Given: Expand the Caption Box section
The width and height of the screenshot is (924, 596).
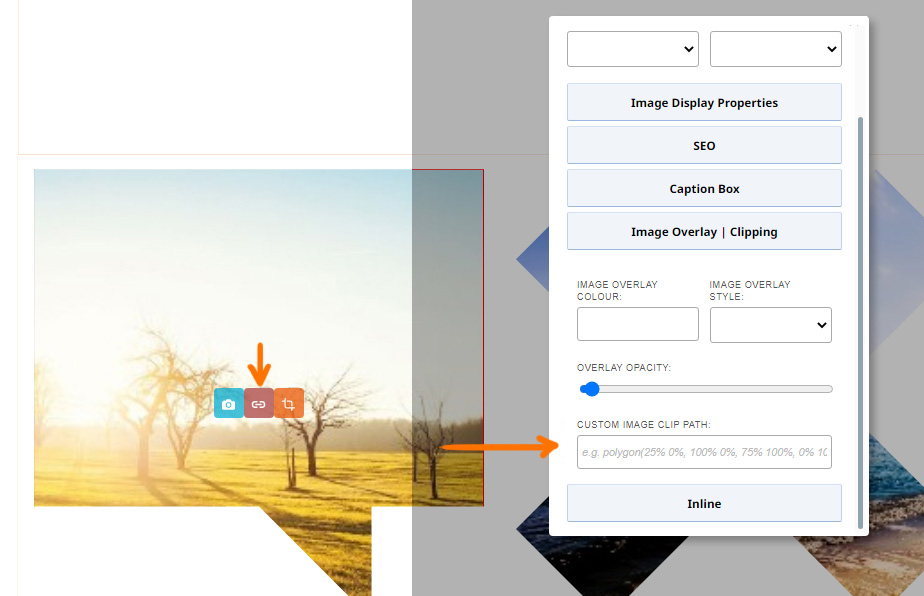Looking at the screenshot, I should click(x=704, y=189).
